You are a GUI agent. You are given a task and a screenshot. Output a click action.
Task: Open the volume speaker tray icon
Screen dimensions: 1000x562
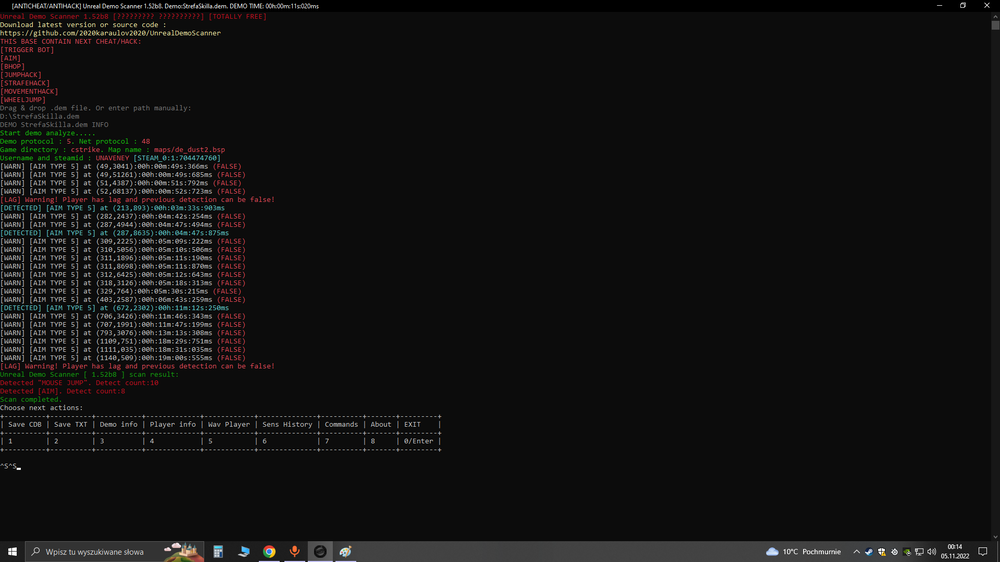pyautogui.click(x=932, y=552)
